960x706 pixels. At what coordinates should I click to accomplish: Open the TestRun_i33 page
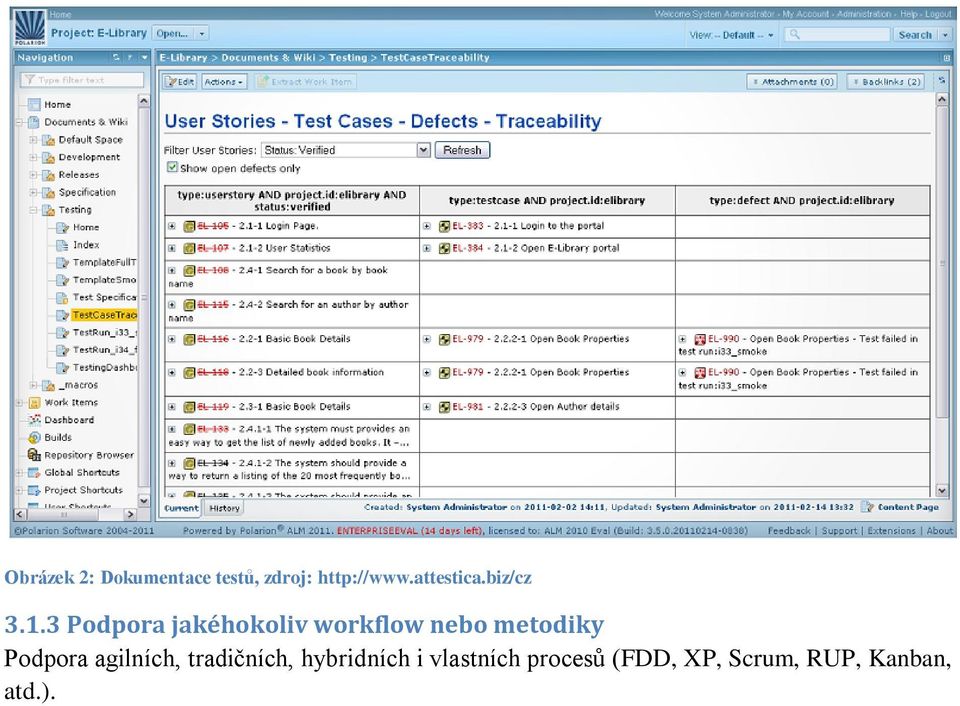(104, 332)
